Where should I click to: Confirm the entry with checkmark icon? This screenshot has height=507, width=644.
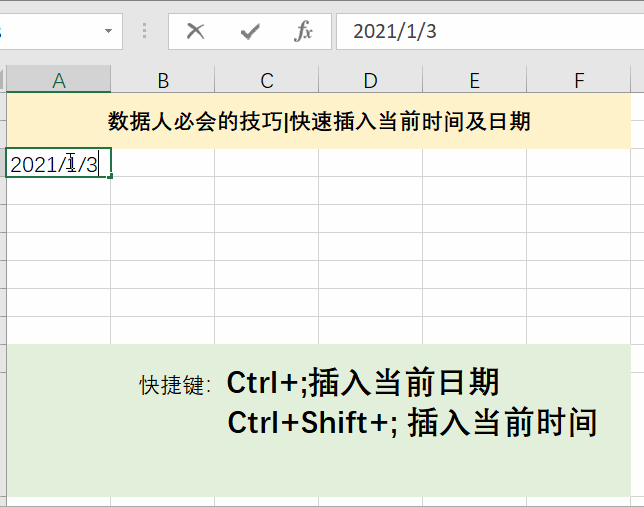[x=250, y=32]
